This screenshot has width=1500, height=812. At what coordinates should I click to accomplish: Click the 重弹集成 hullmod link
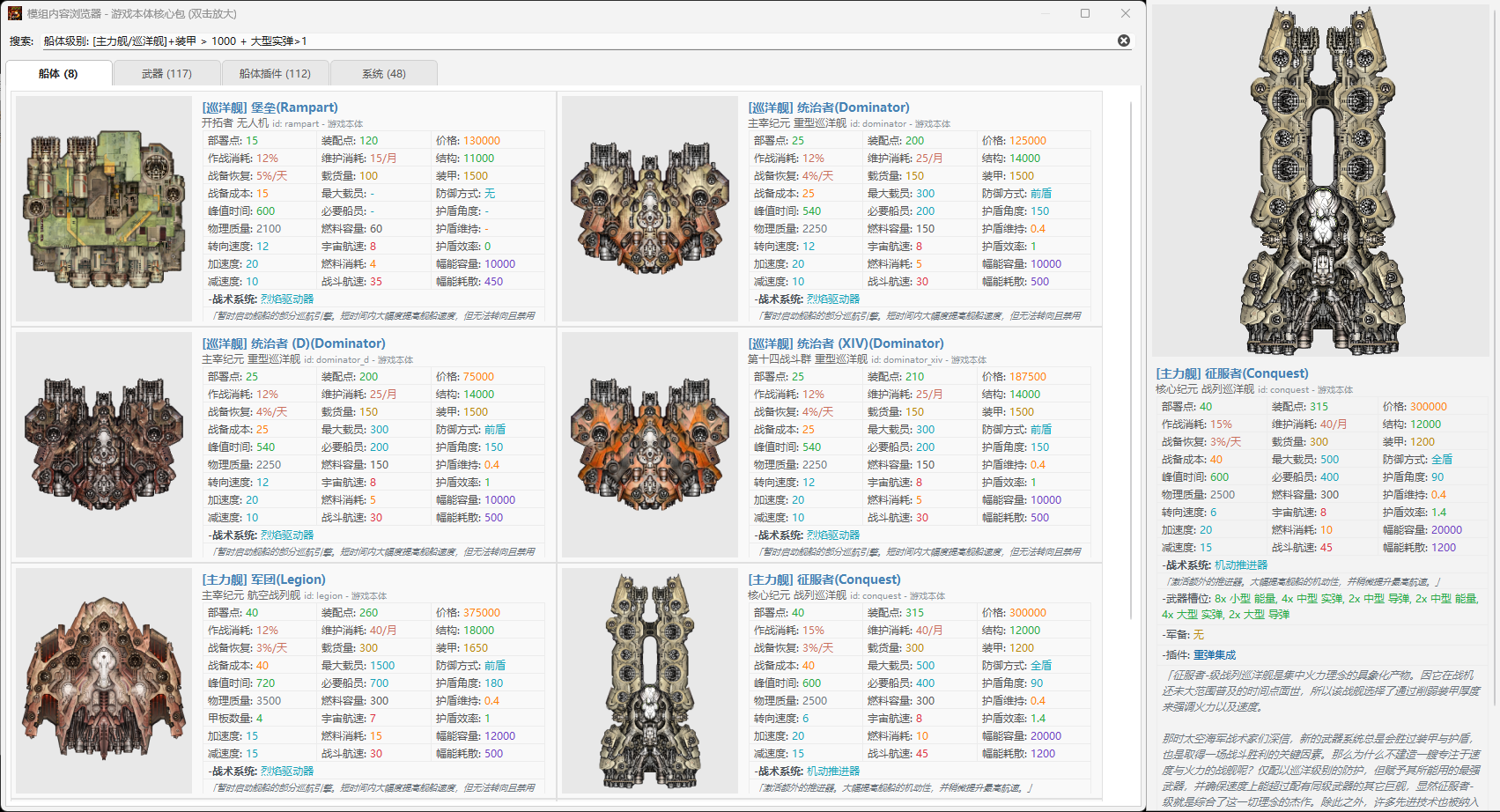pyautogui.click(x=1215, y=655)
